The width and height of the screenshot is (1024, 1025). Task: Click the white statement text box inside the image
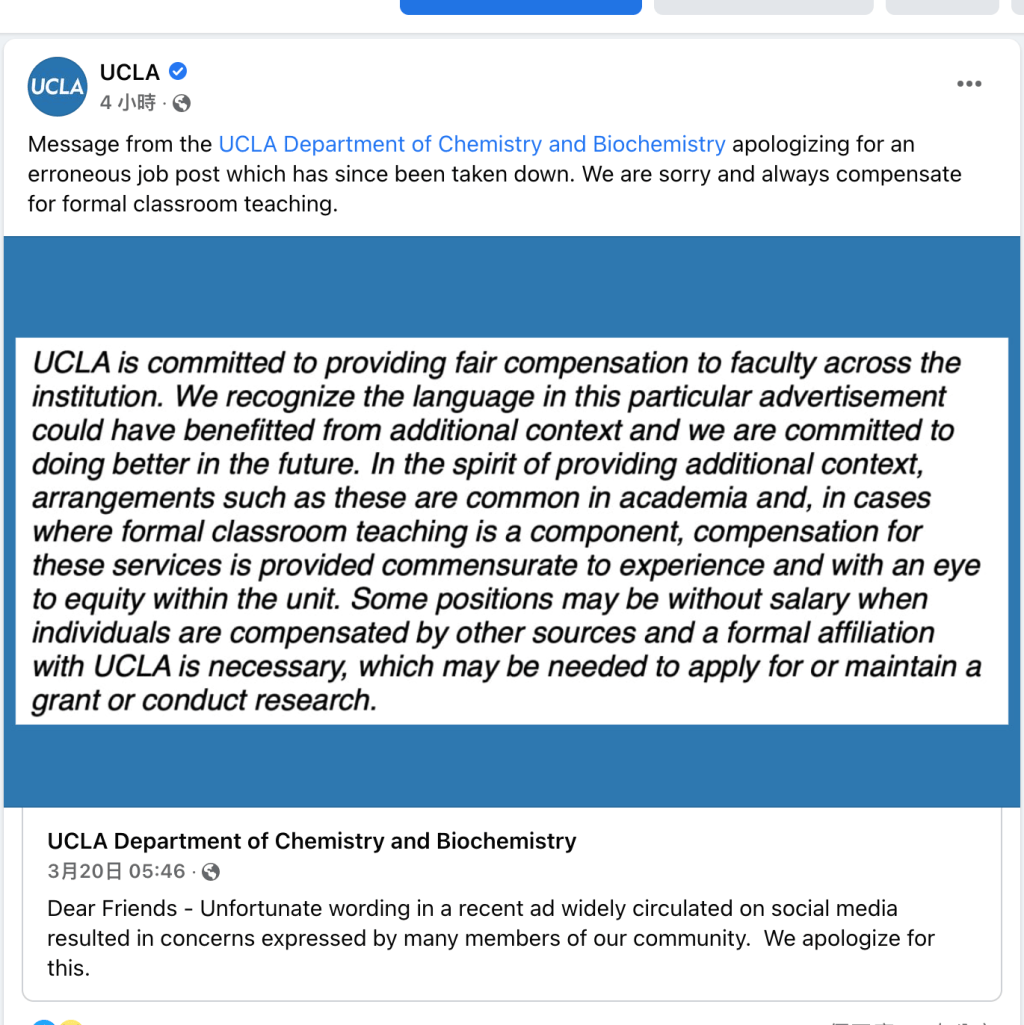[512, 531]
